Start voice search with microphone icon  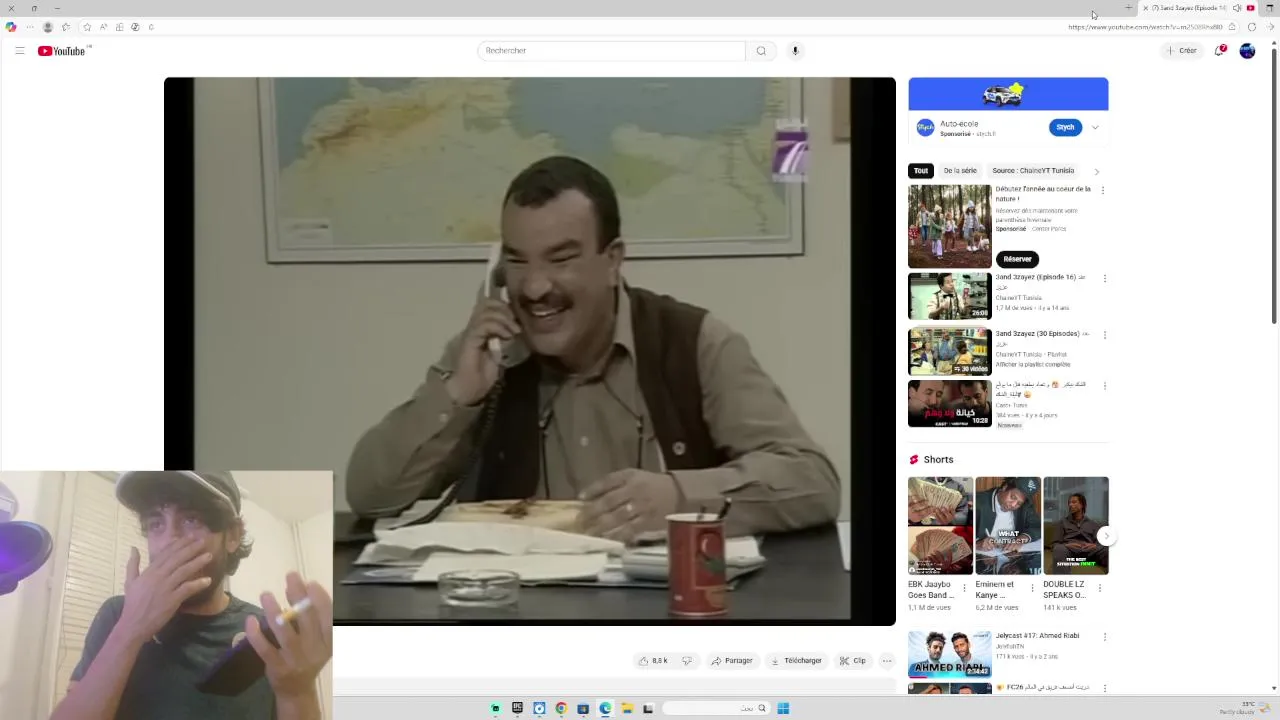[795, 51]
